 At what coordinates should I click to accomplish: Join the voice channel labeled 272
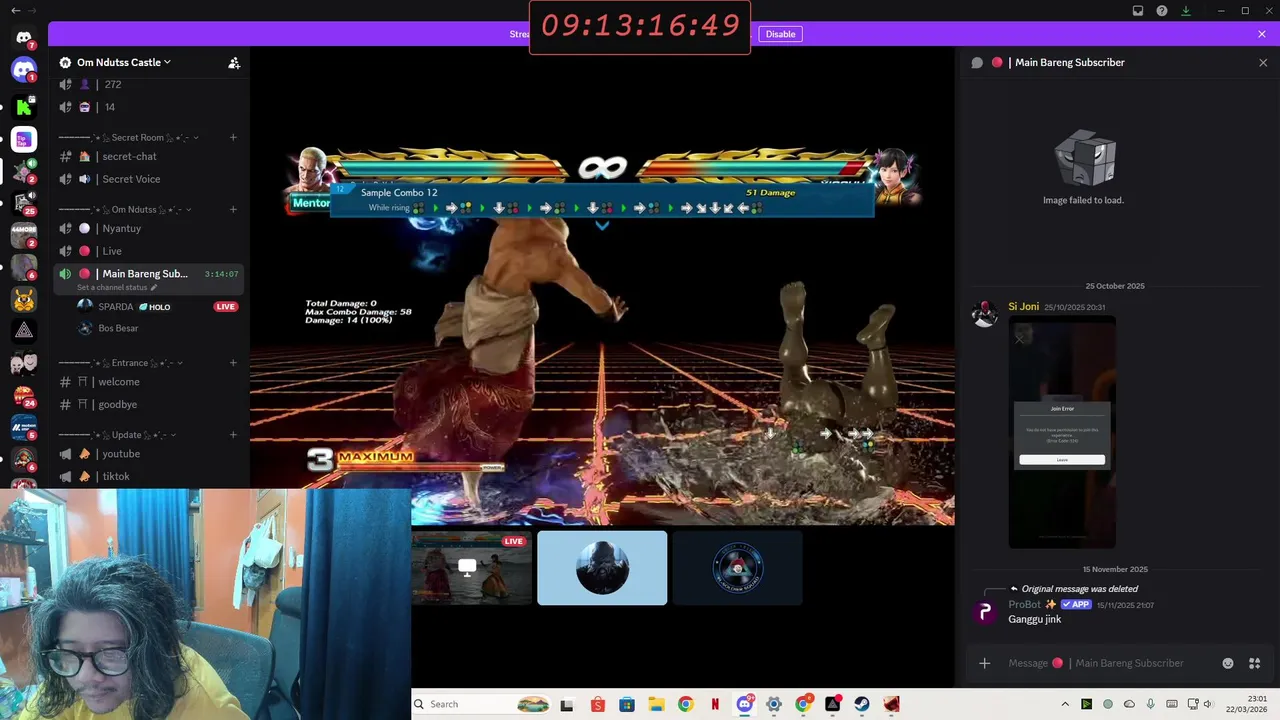point(149,85)
